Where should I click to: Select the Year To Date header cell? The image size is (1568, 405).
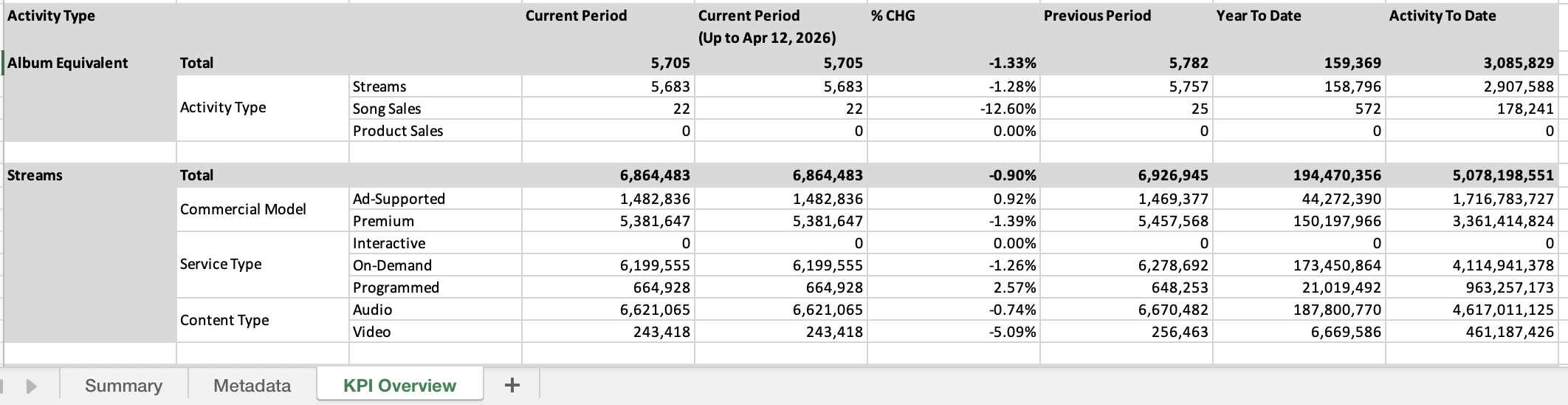[1258, 16]
